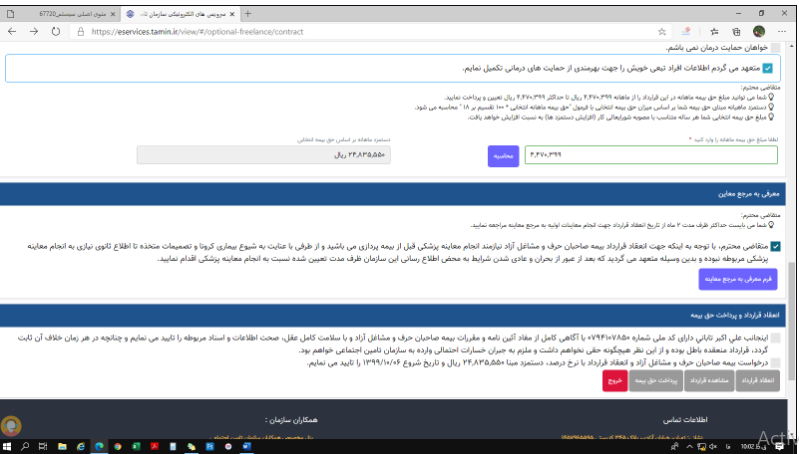Open Windows taskbar search

pos(25,446)
